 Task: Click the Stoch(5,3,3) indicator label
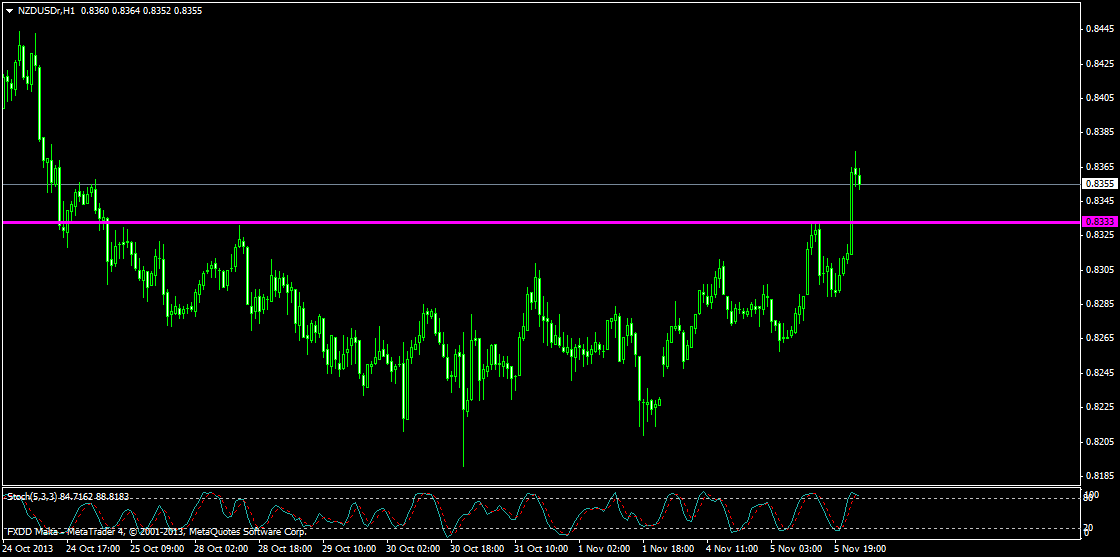click(32, 496)
